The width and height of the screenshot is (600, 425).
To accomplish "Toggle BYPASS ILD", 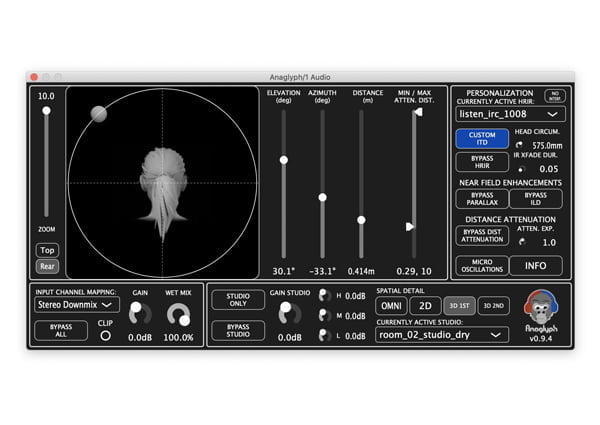I will (x=536, y=199).
